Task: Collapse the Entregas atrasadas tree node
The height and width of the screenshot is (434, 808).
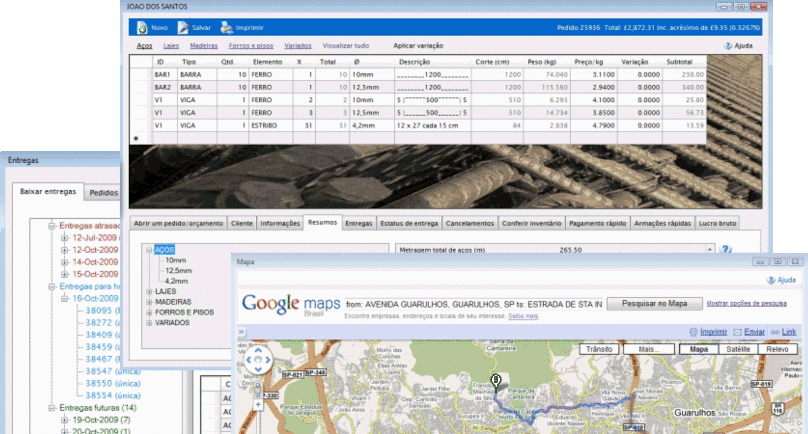Action: [x=52, y=226]
